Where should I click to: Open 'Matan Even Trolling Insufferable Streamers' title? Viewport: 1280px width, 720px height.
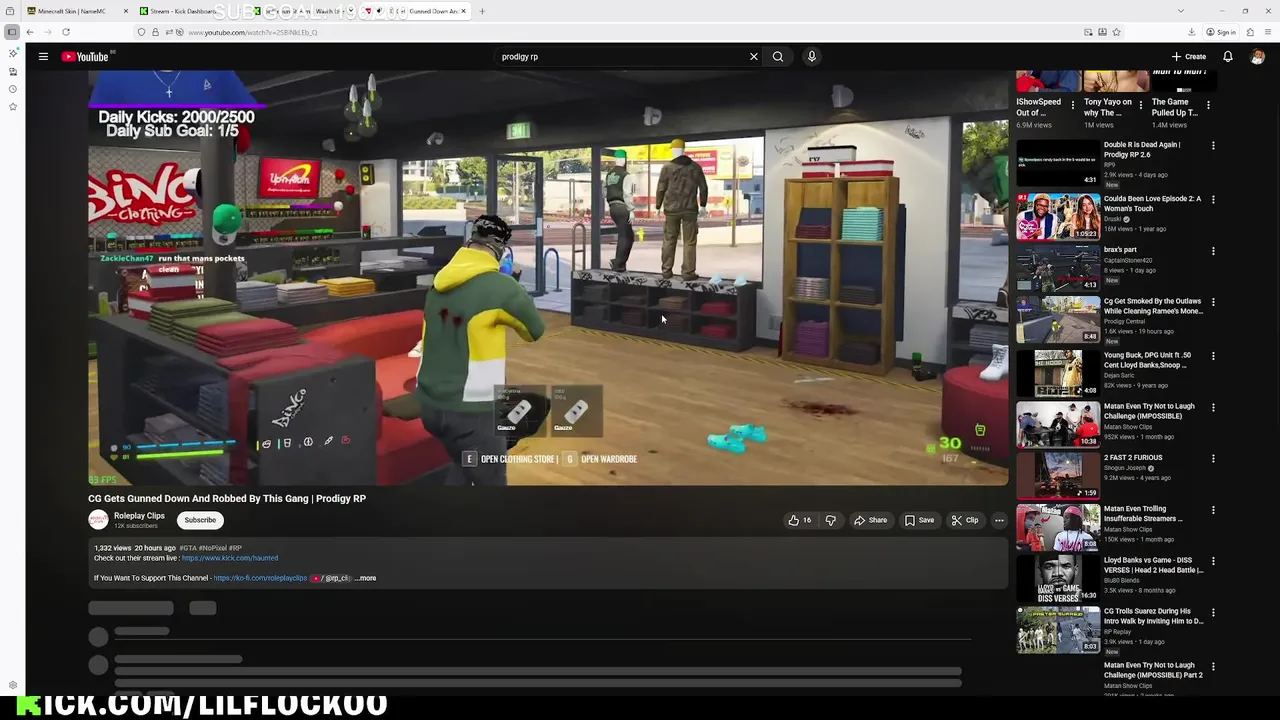[x=1143, y=514]
